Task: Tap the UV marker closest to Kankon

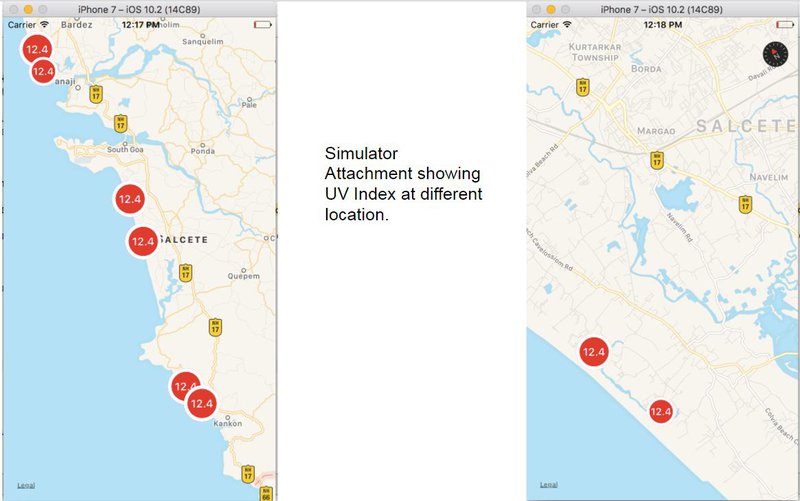Action: [202, 403]
